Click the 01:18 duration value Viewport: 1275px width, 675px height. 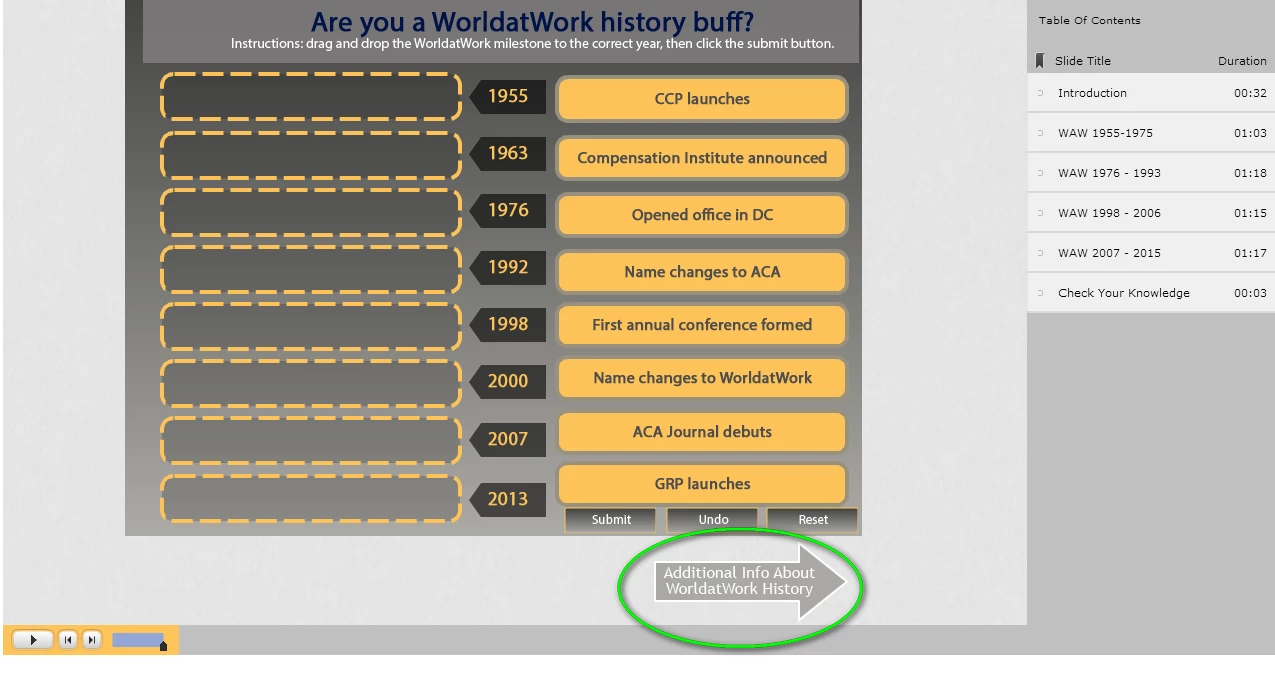(x=1250, y=173)
